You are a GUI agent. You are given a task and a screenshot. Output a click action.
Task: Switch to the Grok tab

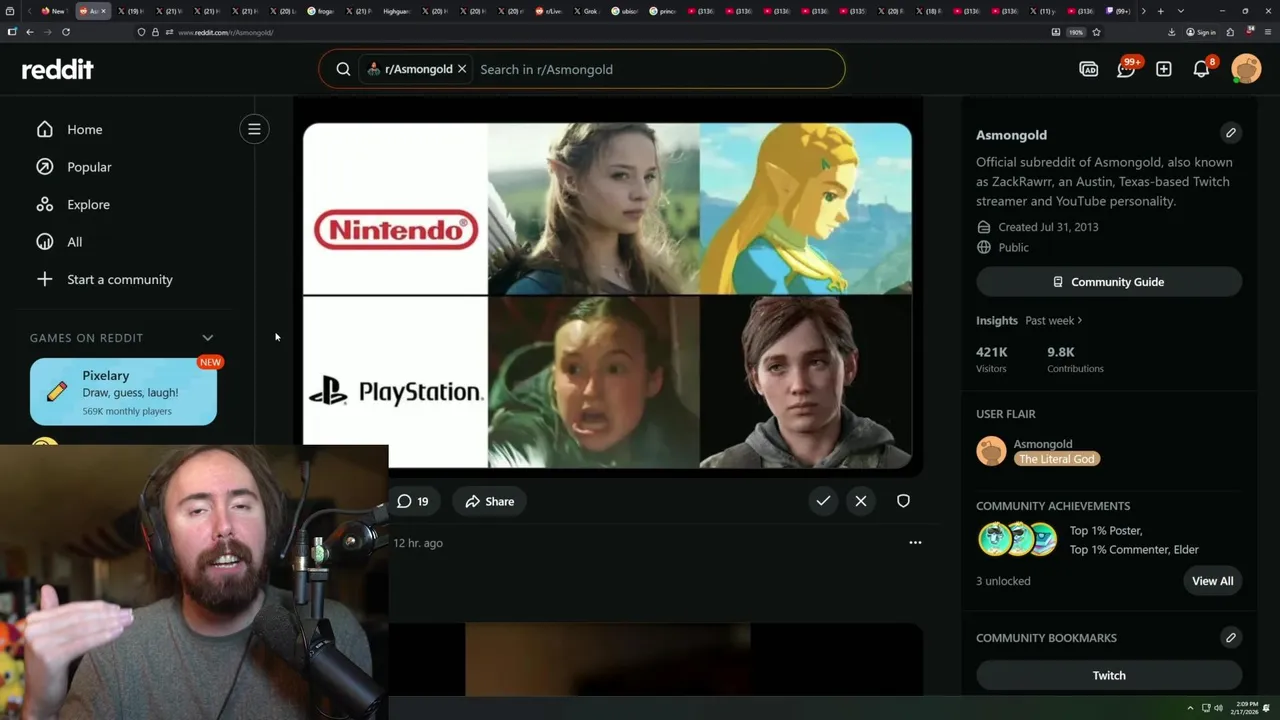585,11
